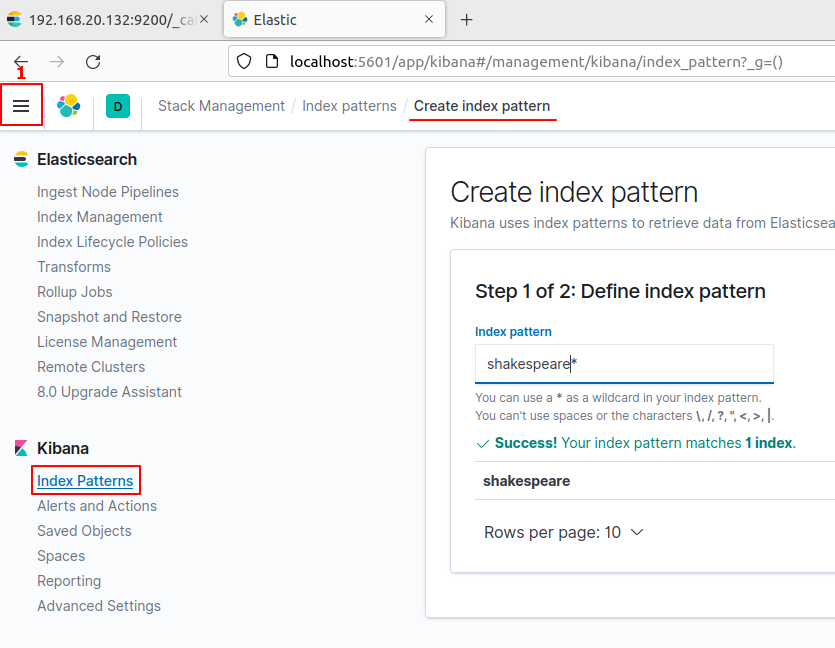This screenshot has width=835, height=648.
Task: Go back with browser back arrow
Action: tap(21, 62)
